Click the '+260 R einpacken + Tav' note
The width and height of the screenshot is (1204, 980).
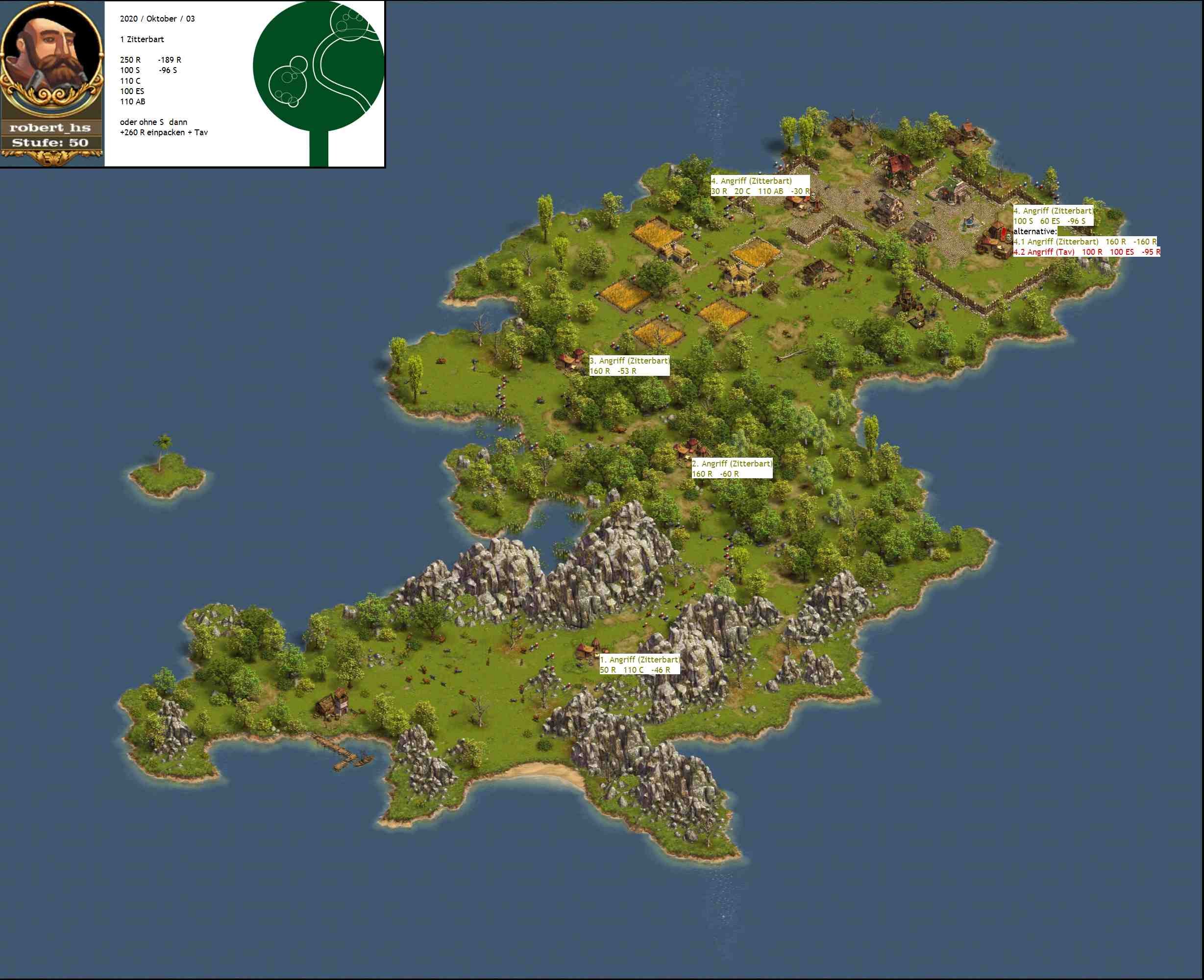pos(164,133)
